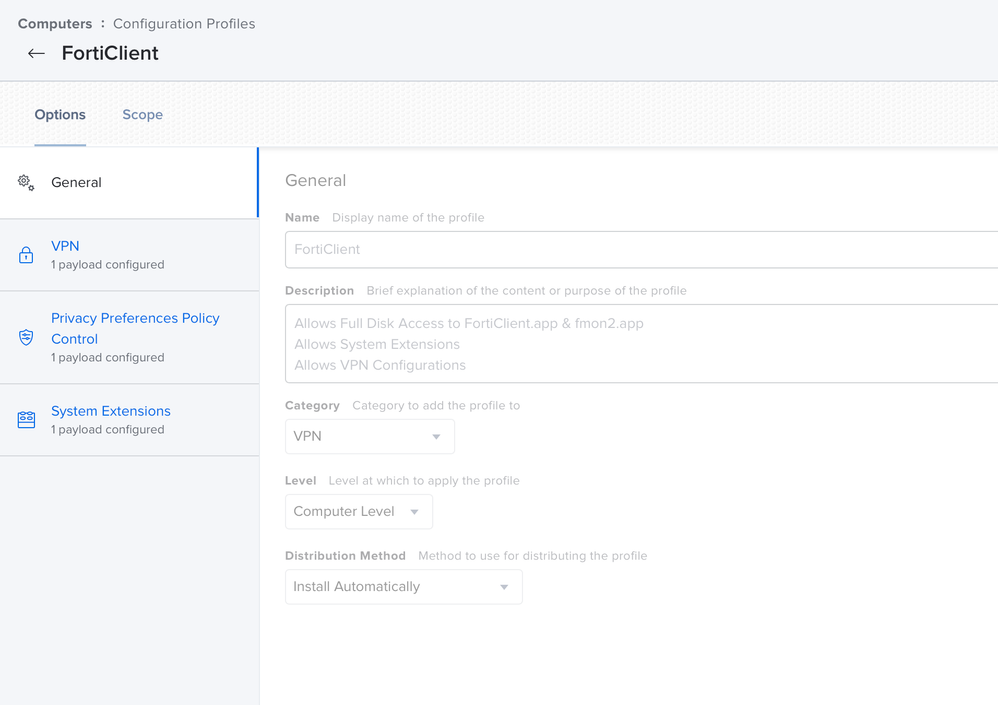Viewport: 998px width, 705px height.
Task: Click the General section heading in the form
Action: tap(316, 181)
